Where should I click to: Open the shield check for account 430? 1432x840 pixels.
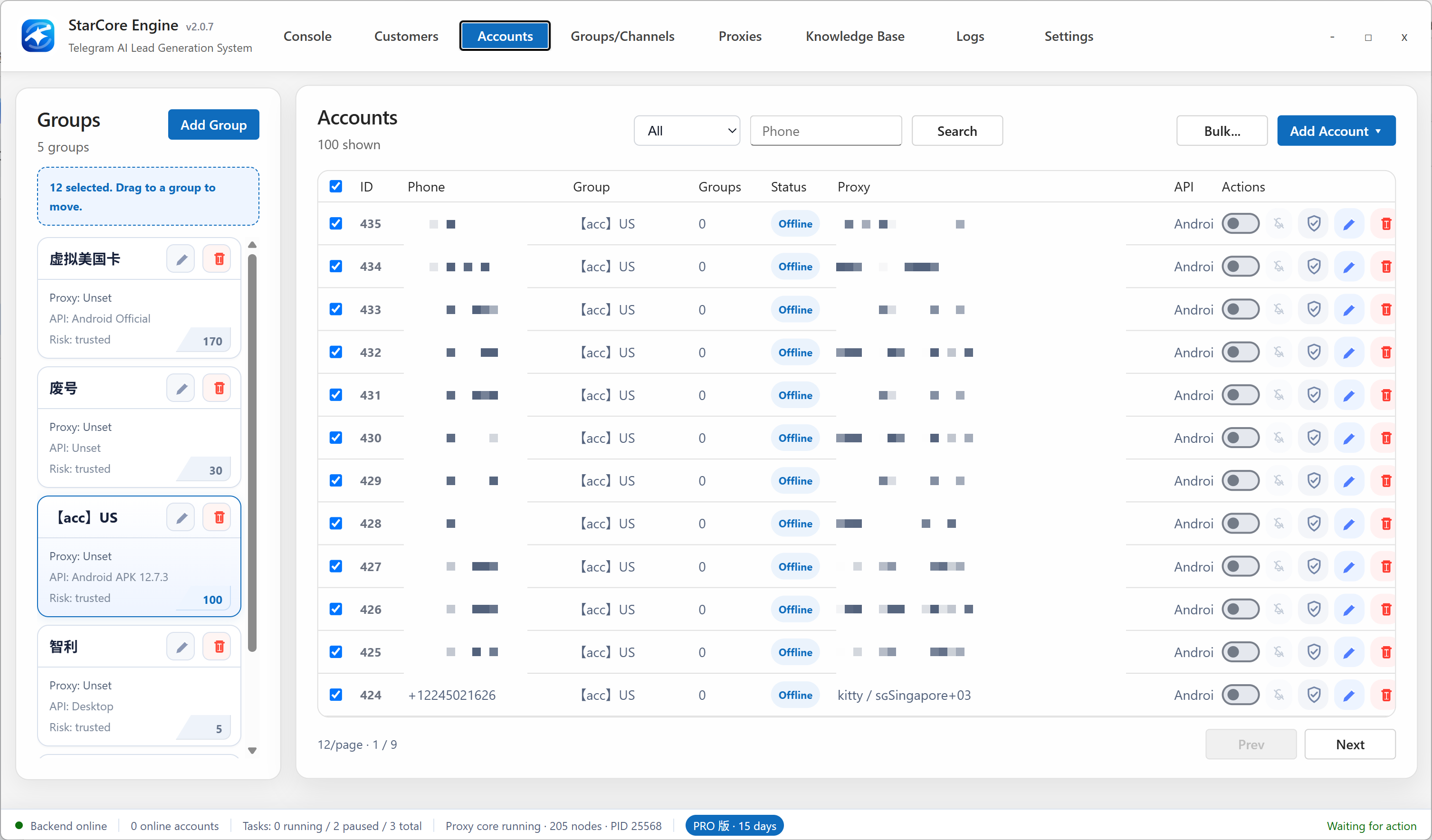point(1314,438)
